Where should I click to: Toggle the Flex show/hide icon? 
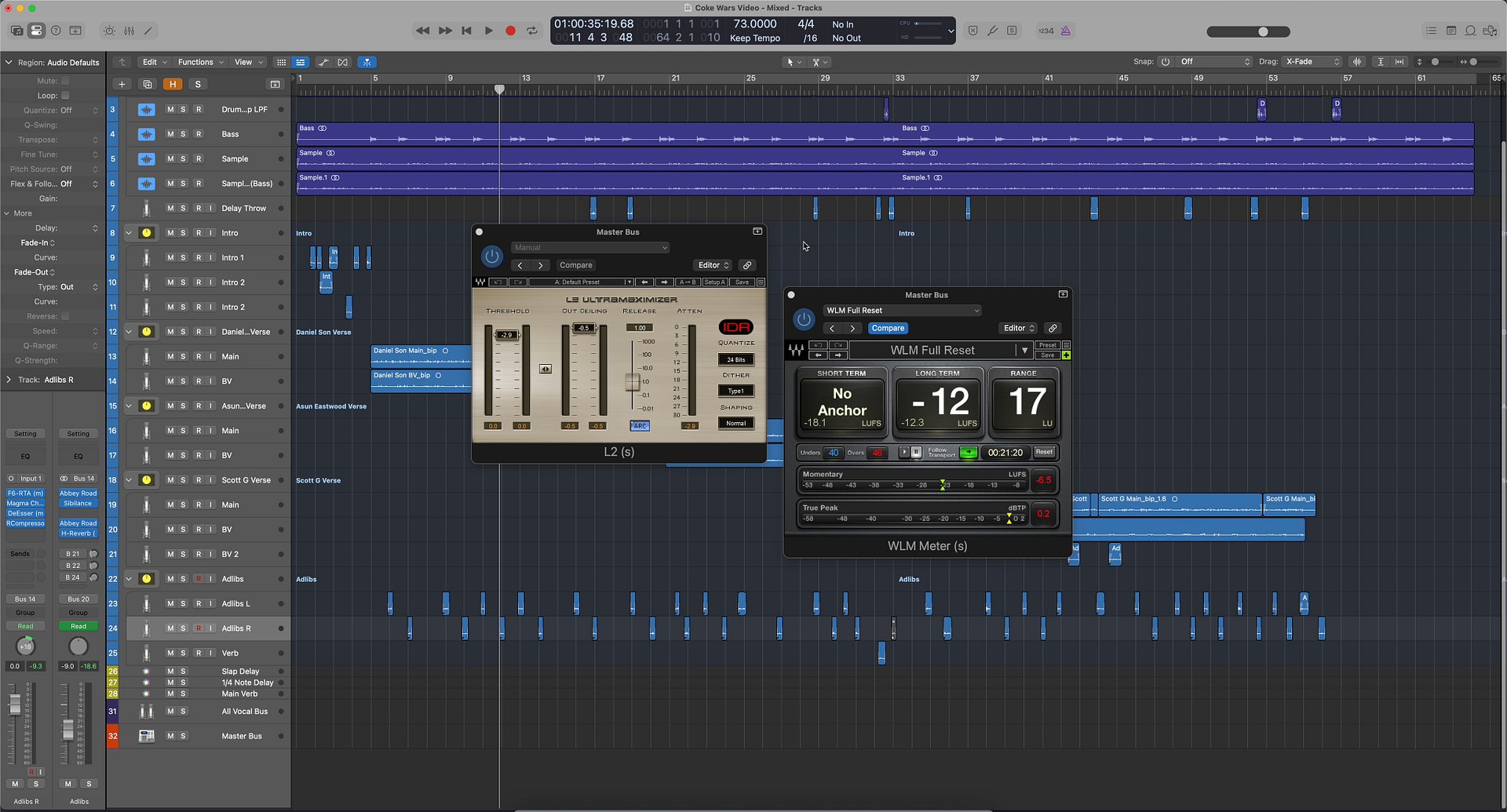pos(343,62)
